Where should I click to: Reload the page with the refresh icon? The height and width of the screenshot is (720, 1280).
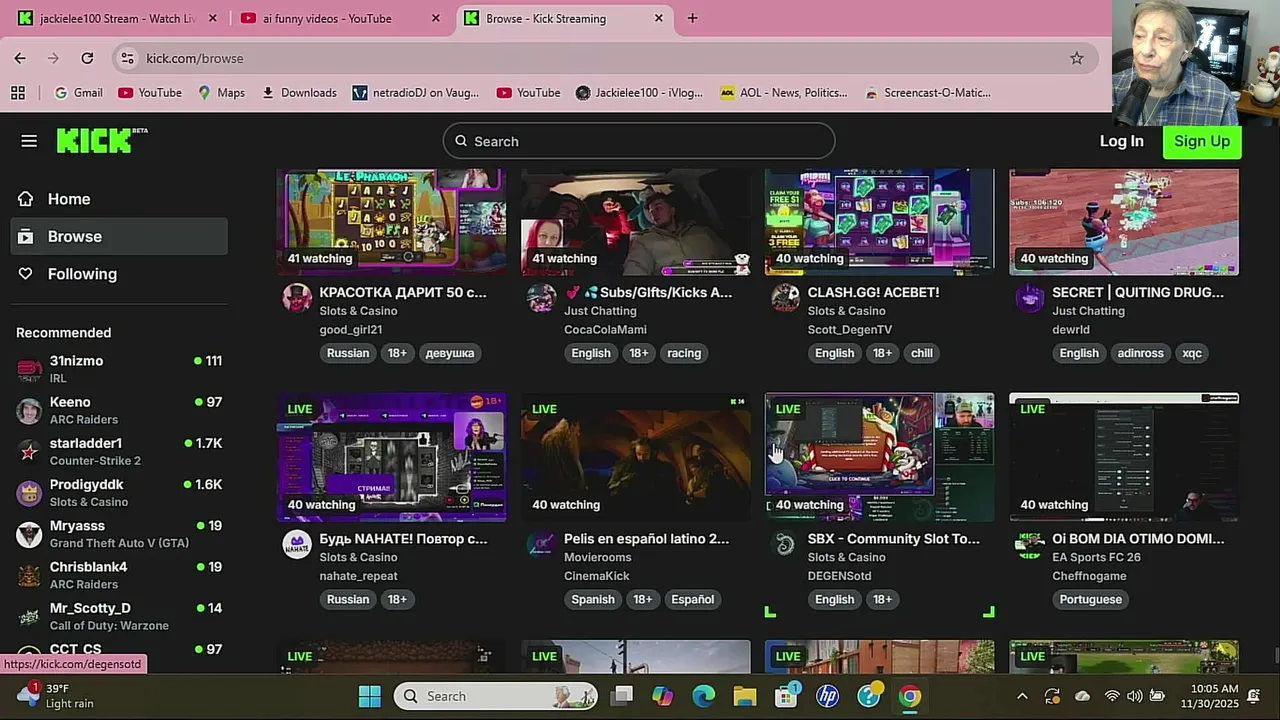coord(87,58)
